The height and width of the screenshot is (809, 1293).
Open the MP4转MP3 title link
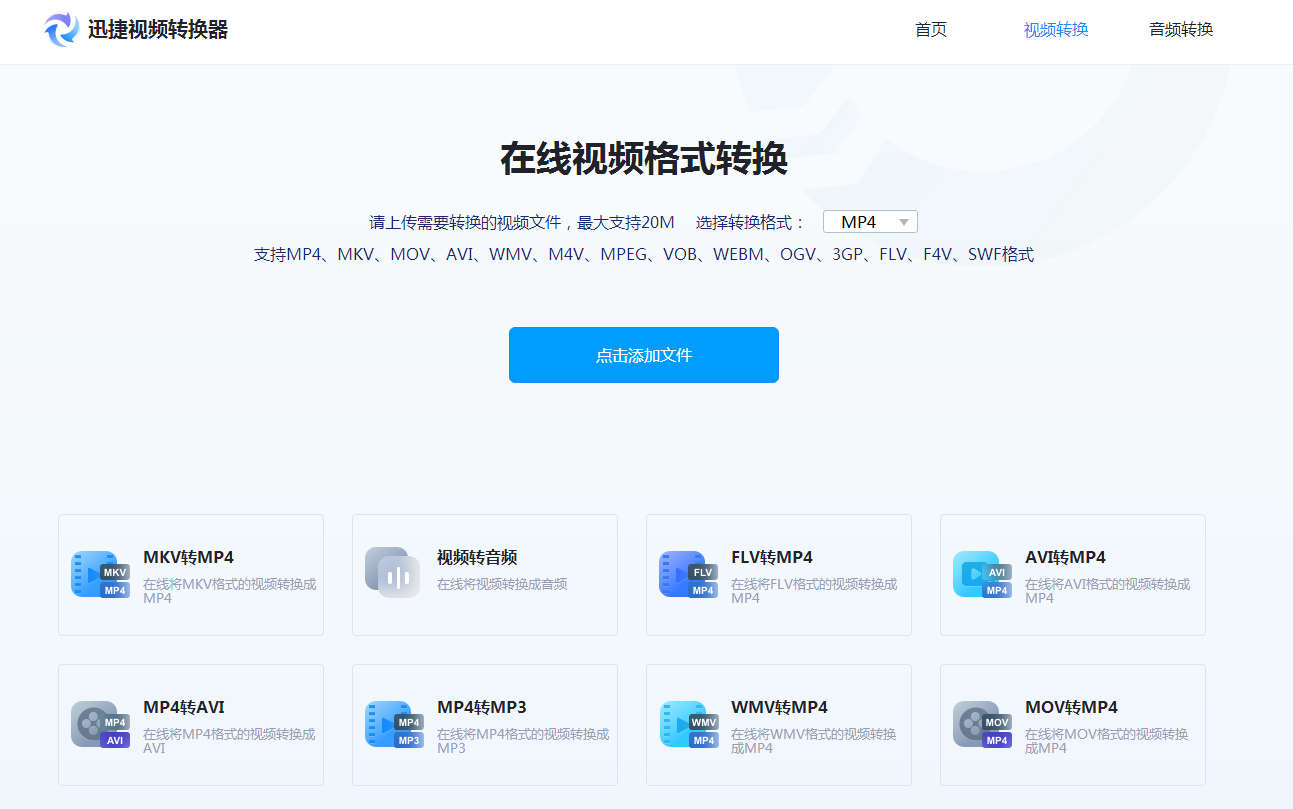(482, 707)
